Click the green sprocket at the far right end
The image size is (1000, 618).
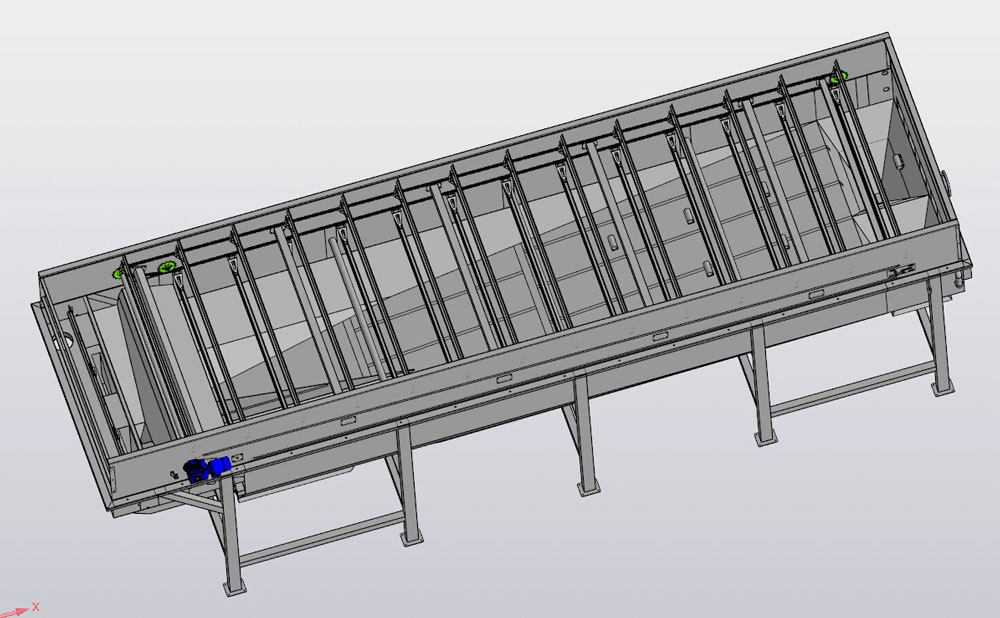coord(836,77)
